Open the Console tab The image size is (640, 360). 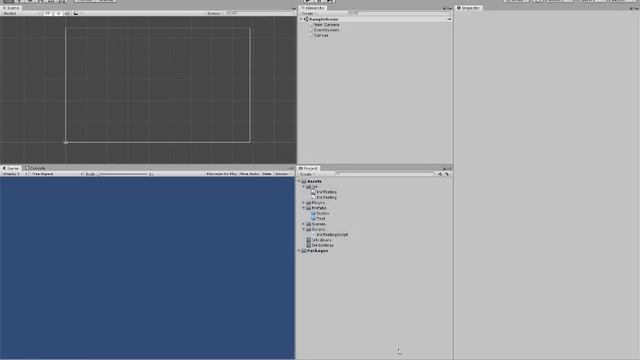(x=36, y=168)
